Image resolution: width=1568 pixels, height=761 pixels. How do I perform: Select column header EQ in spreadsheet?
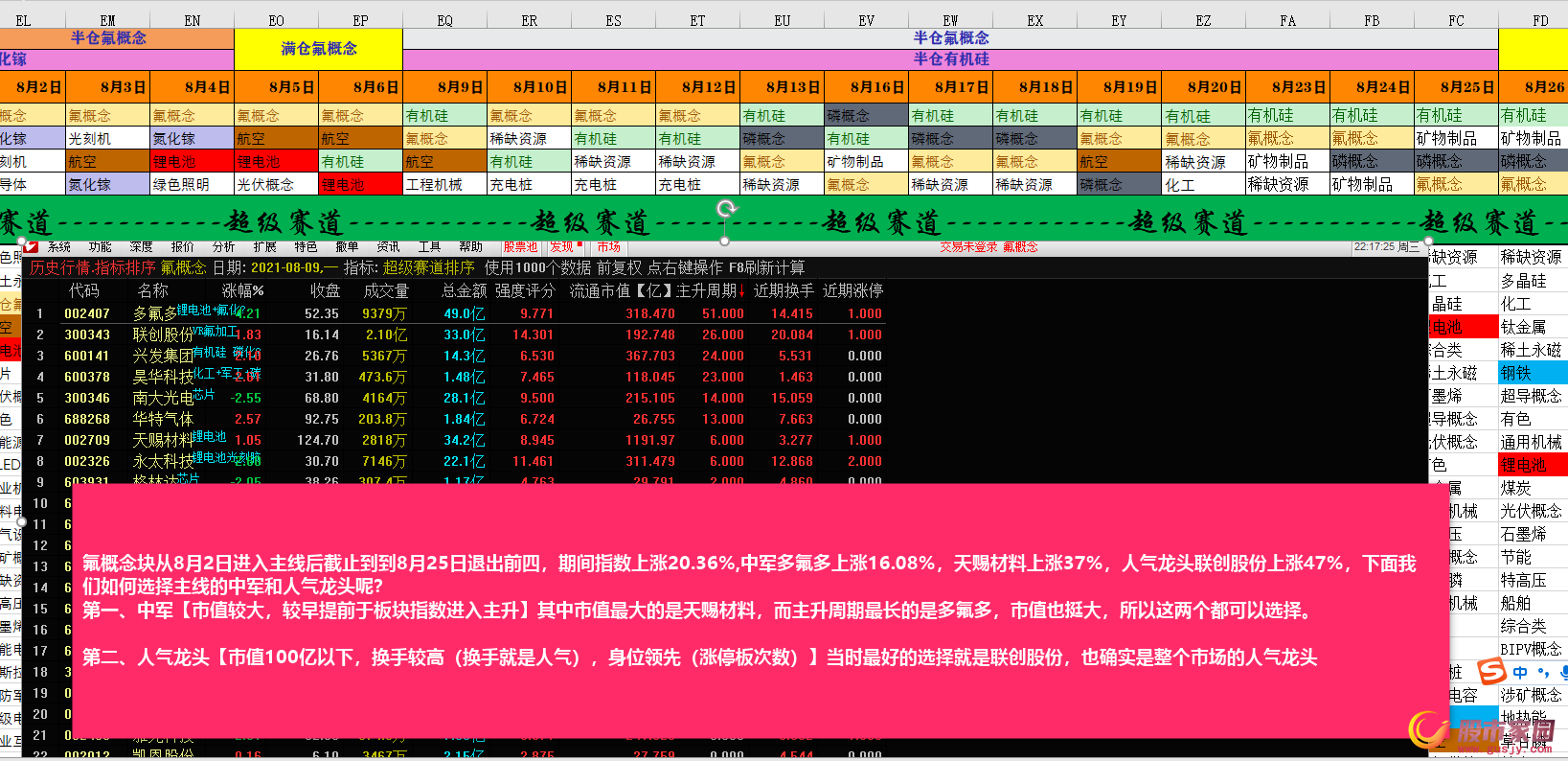point(444,20)
